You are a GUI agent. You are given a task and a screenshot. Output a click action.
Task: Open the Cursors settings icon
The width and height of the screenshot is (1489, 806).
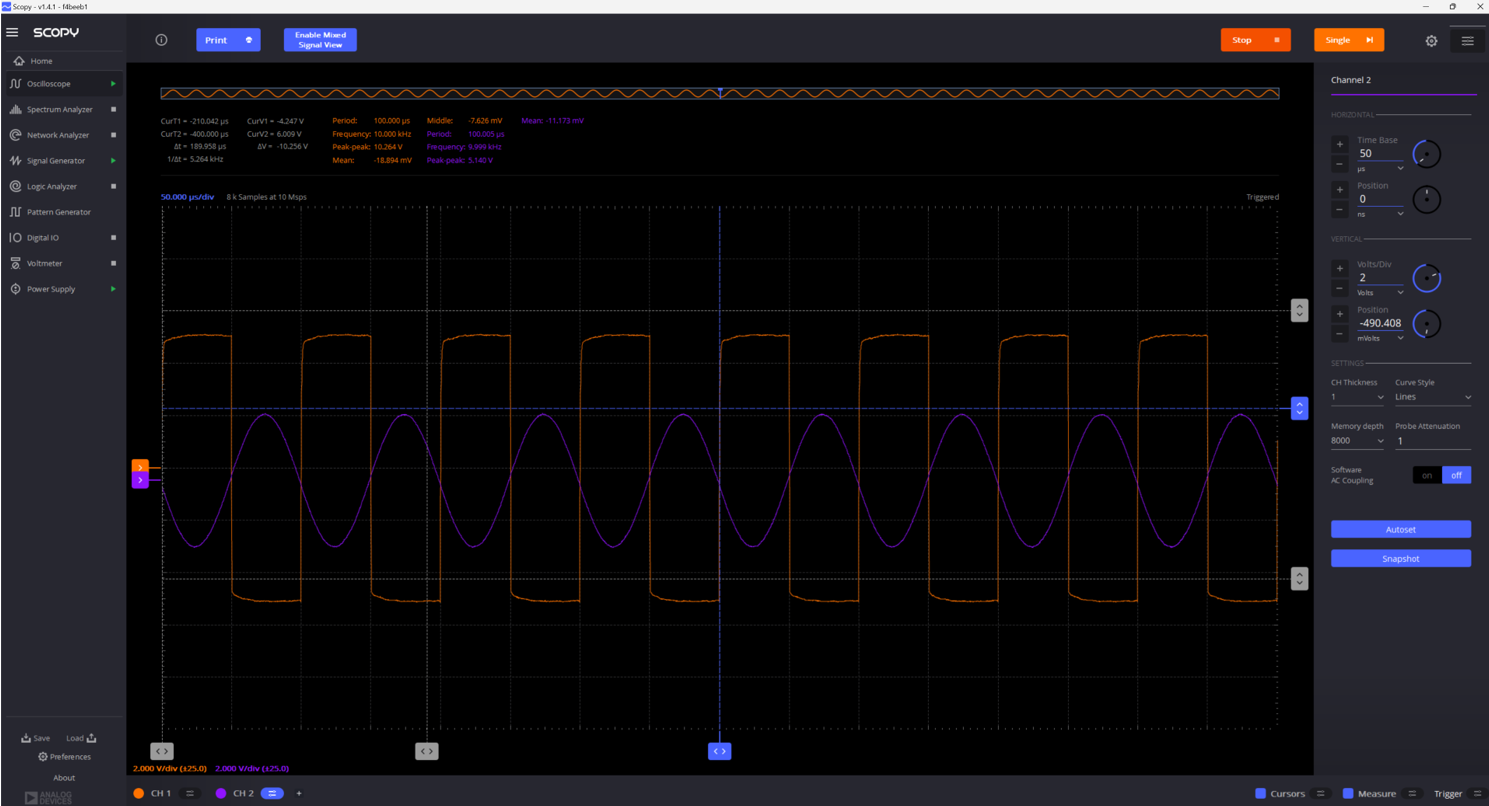coord(1321,793)
